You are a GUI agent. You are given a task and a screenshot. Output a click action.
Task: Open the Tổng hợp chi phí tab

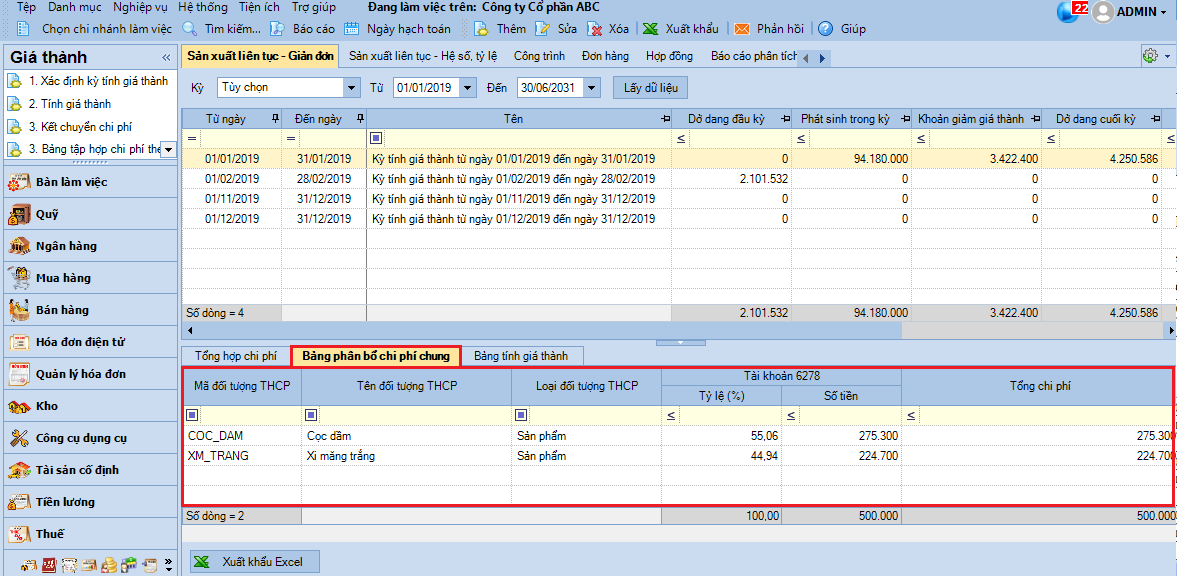(235, 356)
